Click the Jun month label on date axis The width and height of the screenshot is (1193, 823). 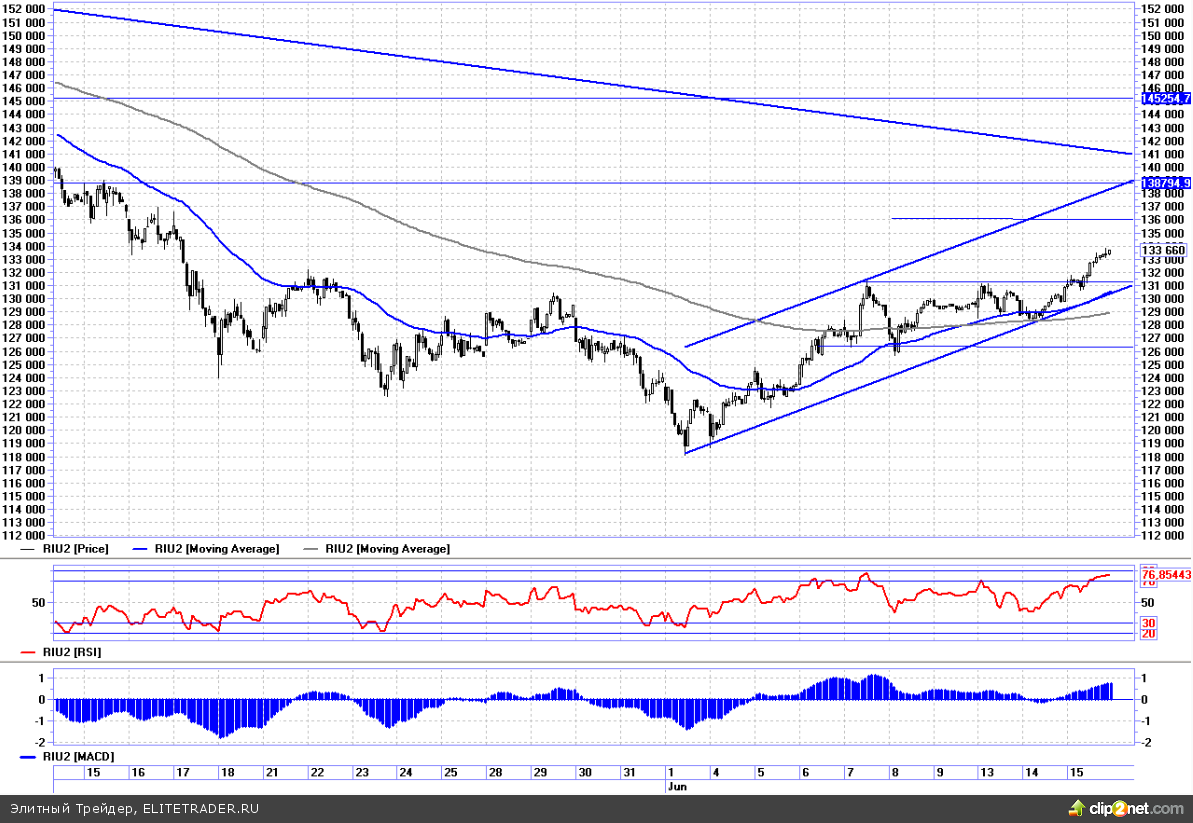(677, 786)
